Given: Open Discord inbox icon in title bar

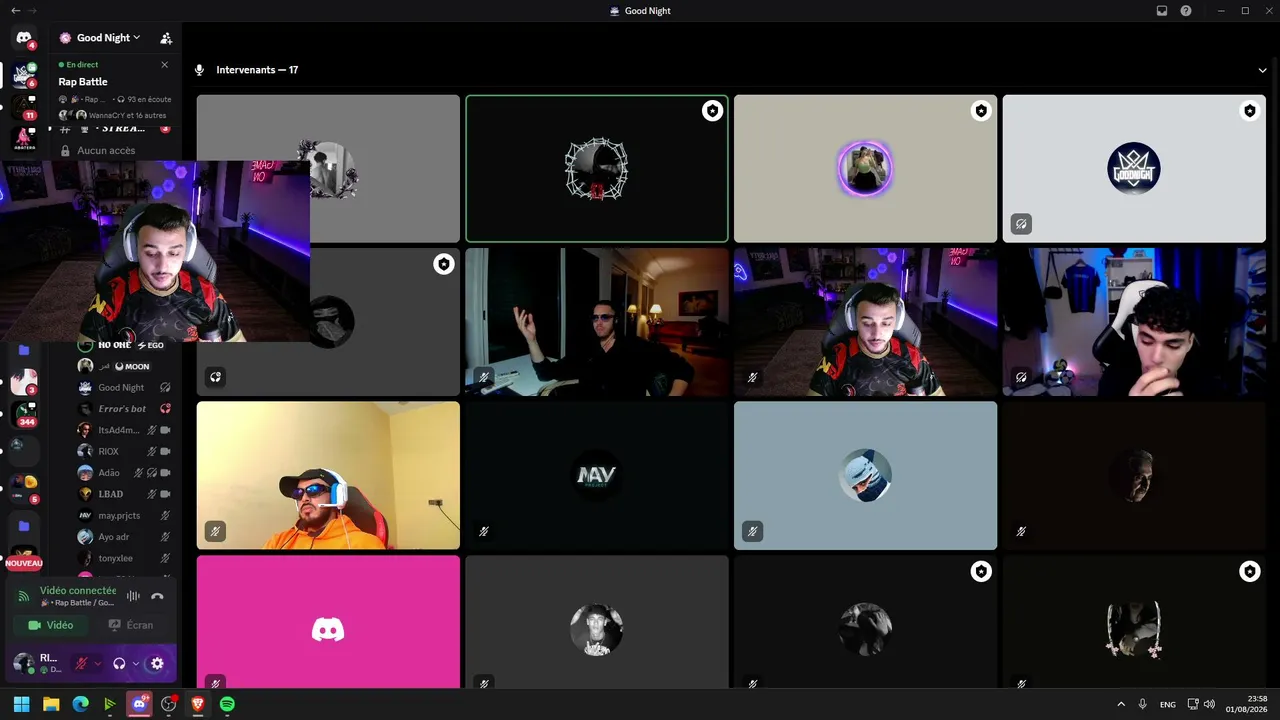Looking at the screenshot, I should point(1162,11).
